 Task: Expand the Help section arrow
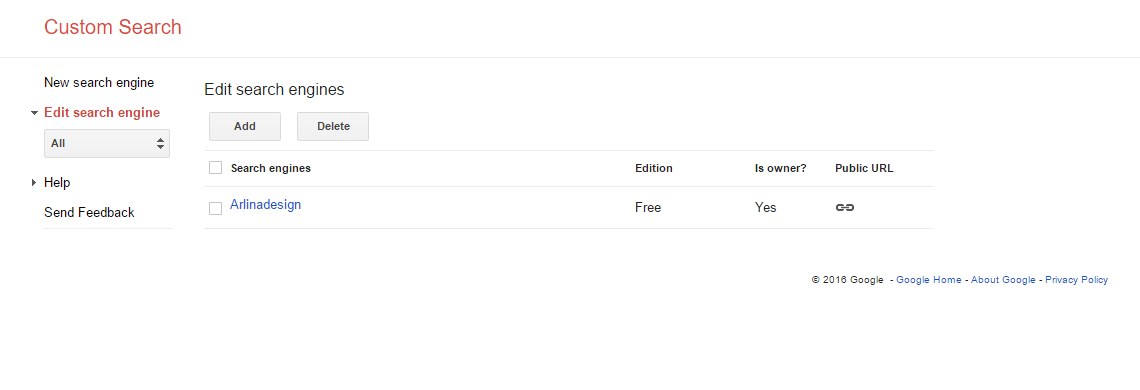point(34,183)
